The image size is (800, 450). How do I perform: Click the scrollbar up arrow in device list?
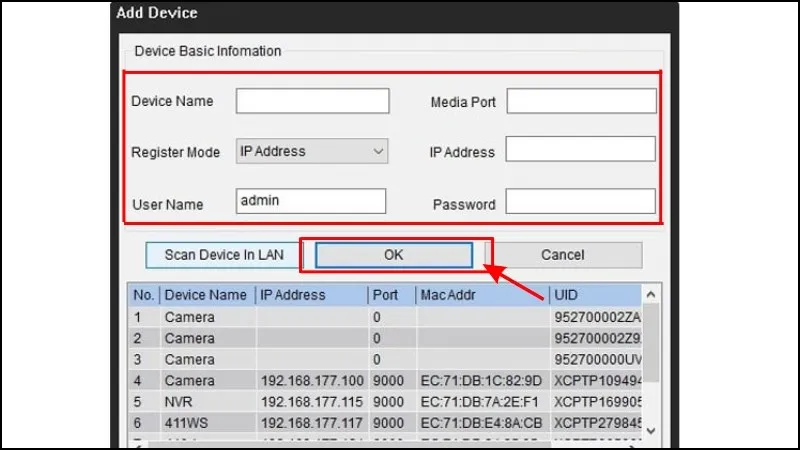650,295
